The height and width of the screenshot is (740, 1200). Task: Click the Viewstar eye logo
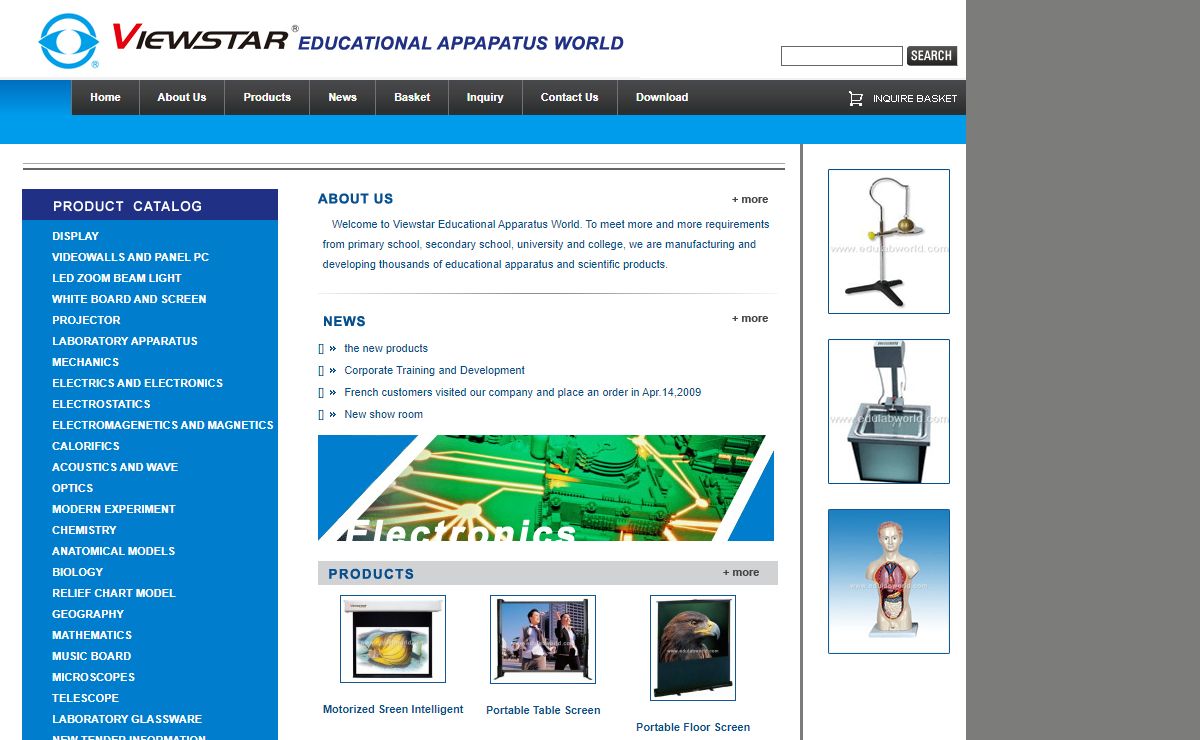68,41
